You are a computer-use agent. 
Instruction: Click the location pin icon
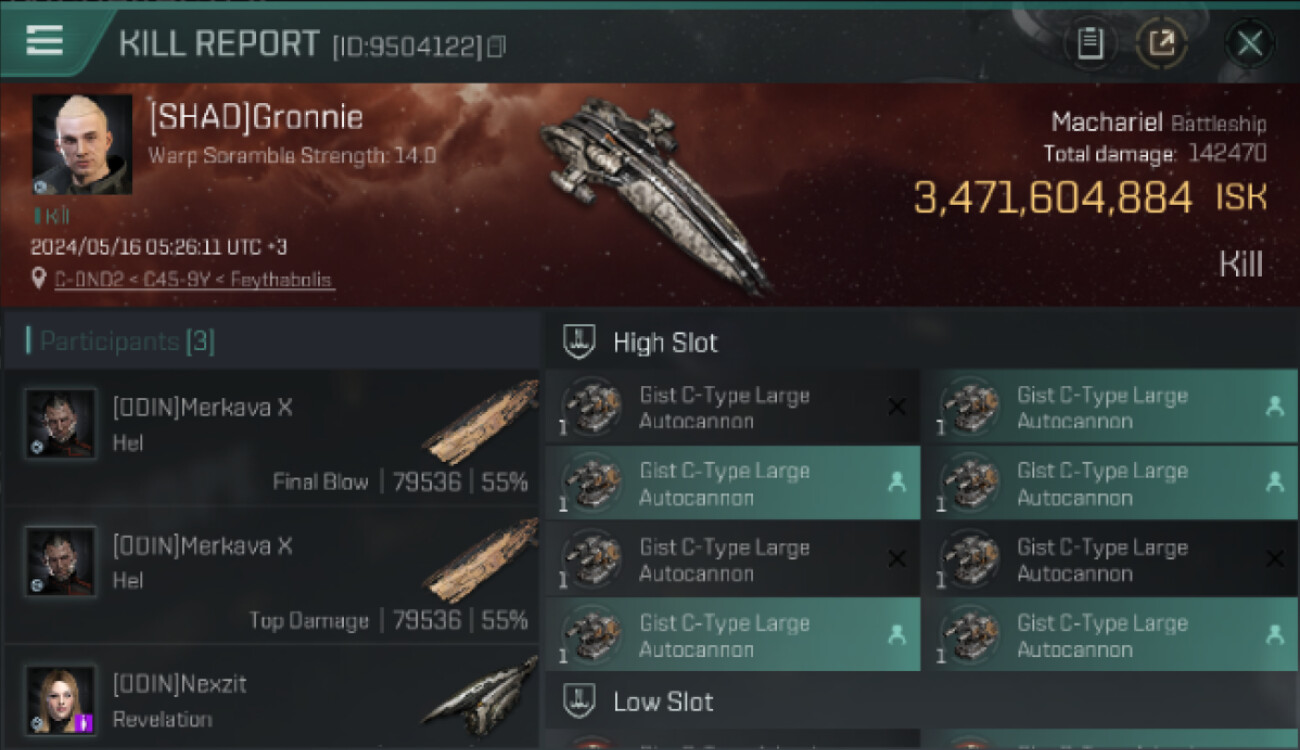coord(39,279)
